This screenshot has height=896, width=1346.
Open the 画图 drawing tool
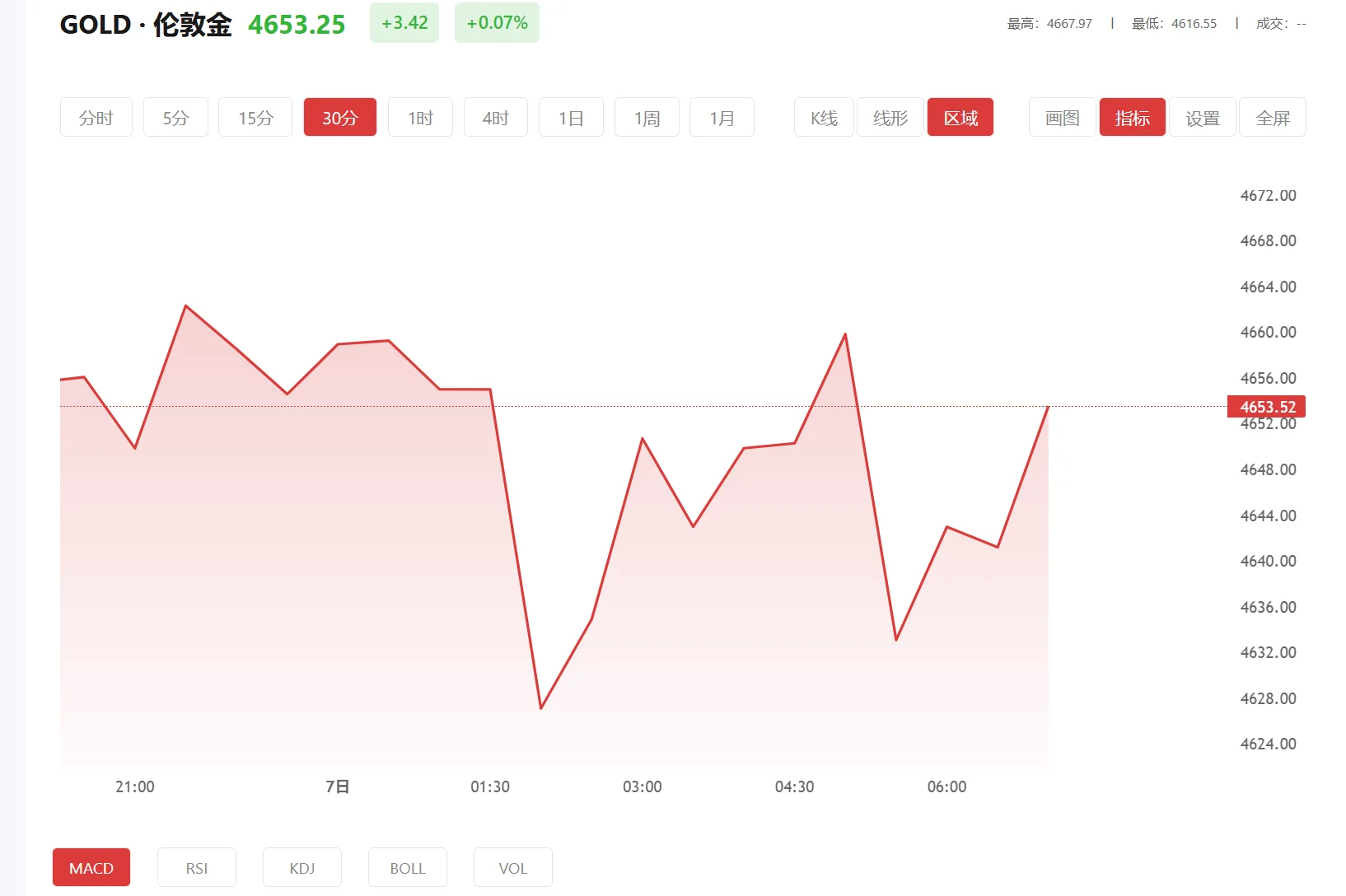click(1061, 117)
